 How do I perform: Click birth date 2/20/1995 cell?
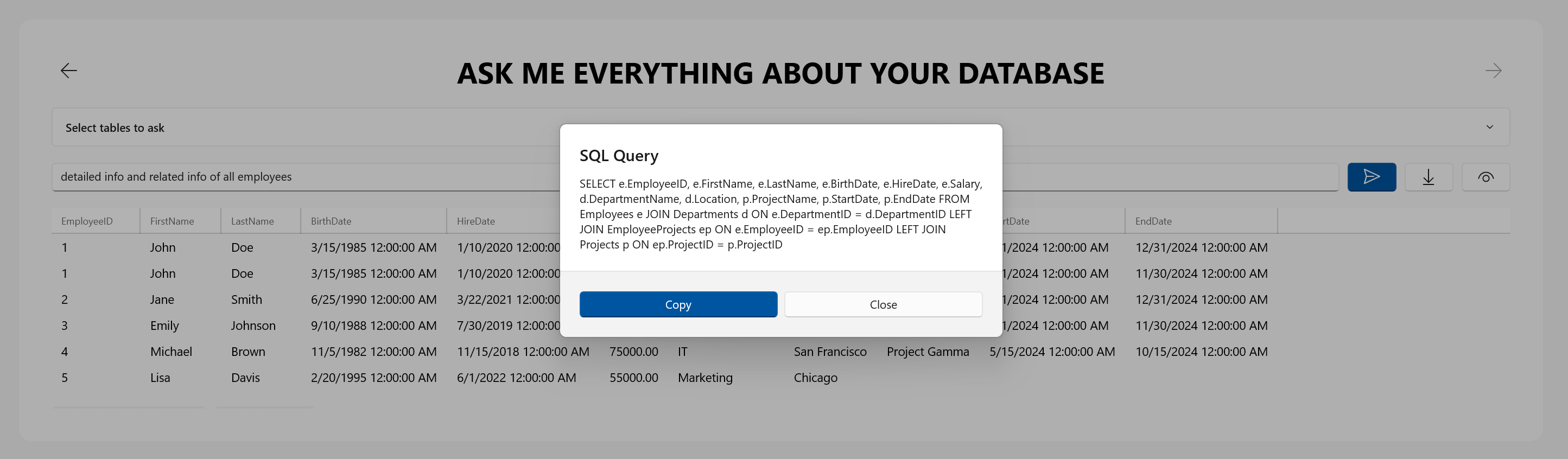click(374, 378)
